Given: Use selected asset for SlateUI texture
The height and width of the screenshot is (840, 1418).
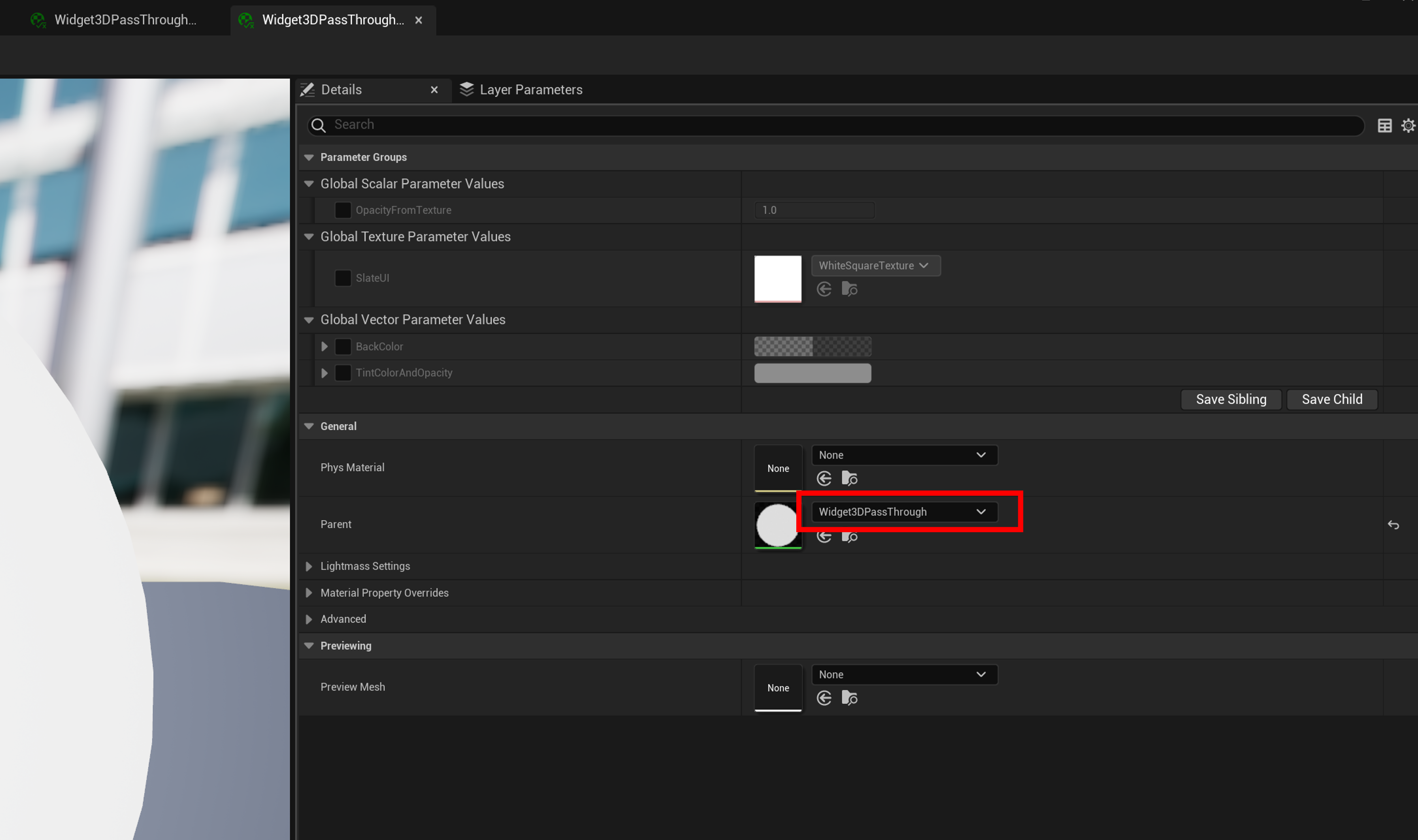Looking at the screenshot, I should tap(824, 289).
